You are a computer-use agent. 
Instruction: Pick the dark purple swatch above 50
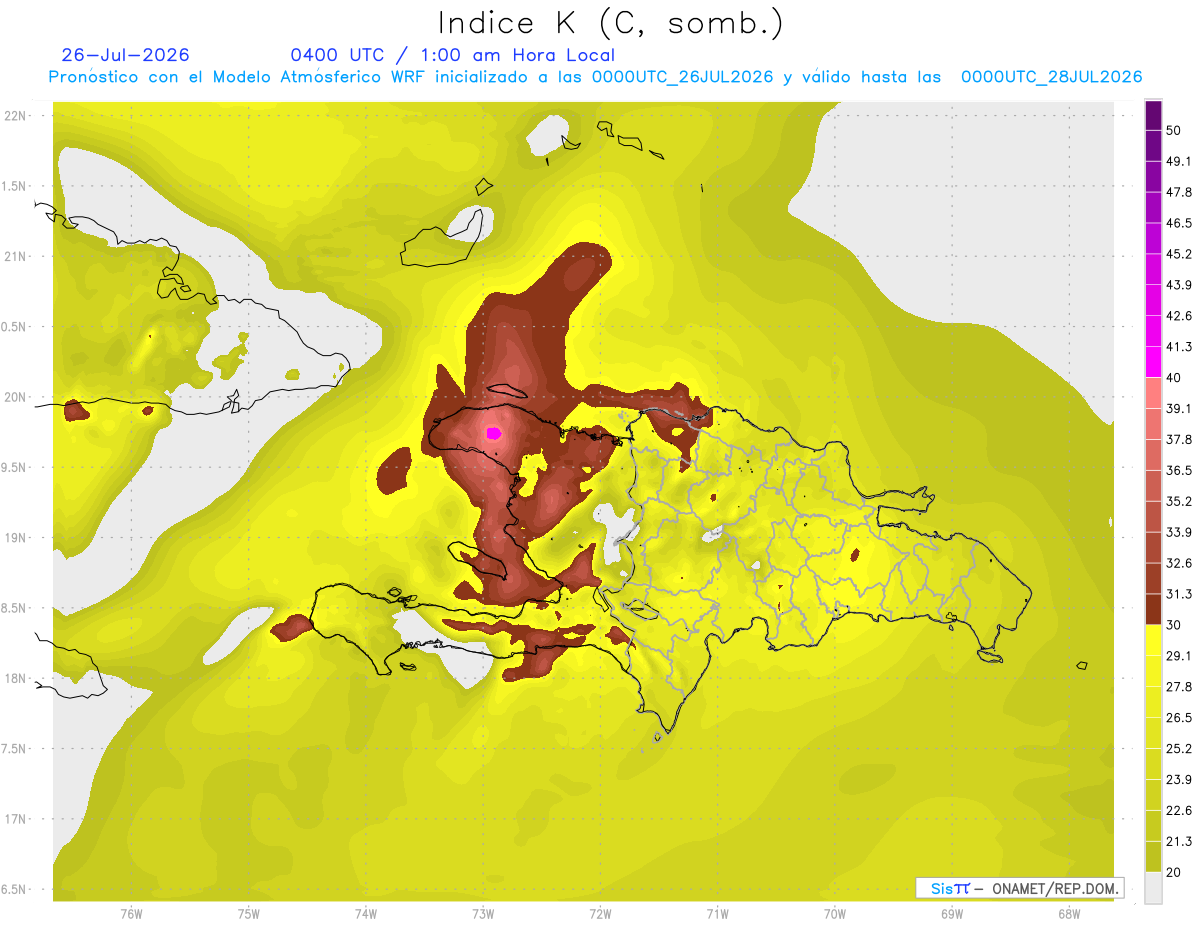tap(1153, 114)
